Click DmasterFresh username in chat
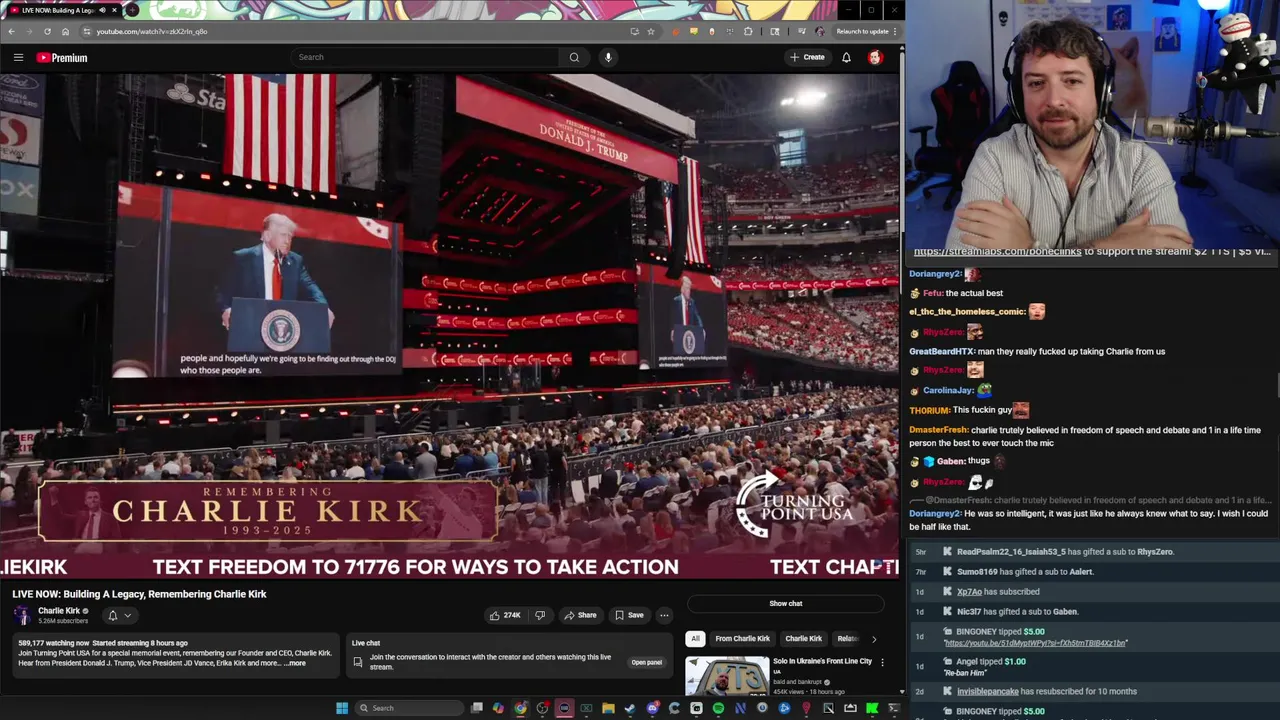Image resolution: width=1280 pixels, height=720 pixels. (938, 430)
